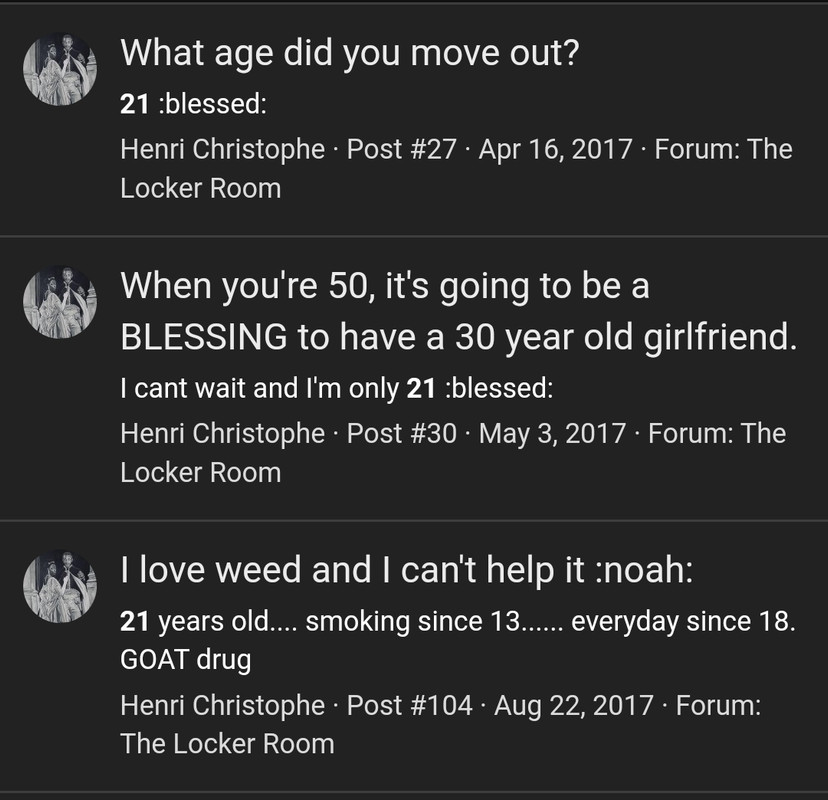Click snippet "21 years old.... smoking since 13"
828x800 pixels.
point(457,622)
